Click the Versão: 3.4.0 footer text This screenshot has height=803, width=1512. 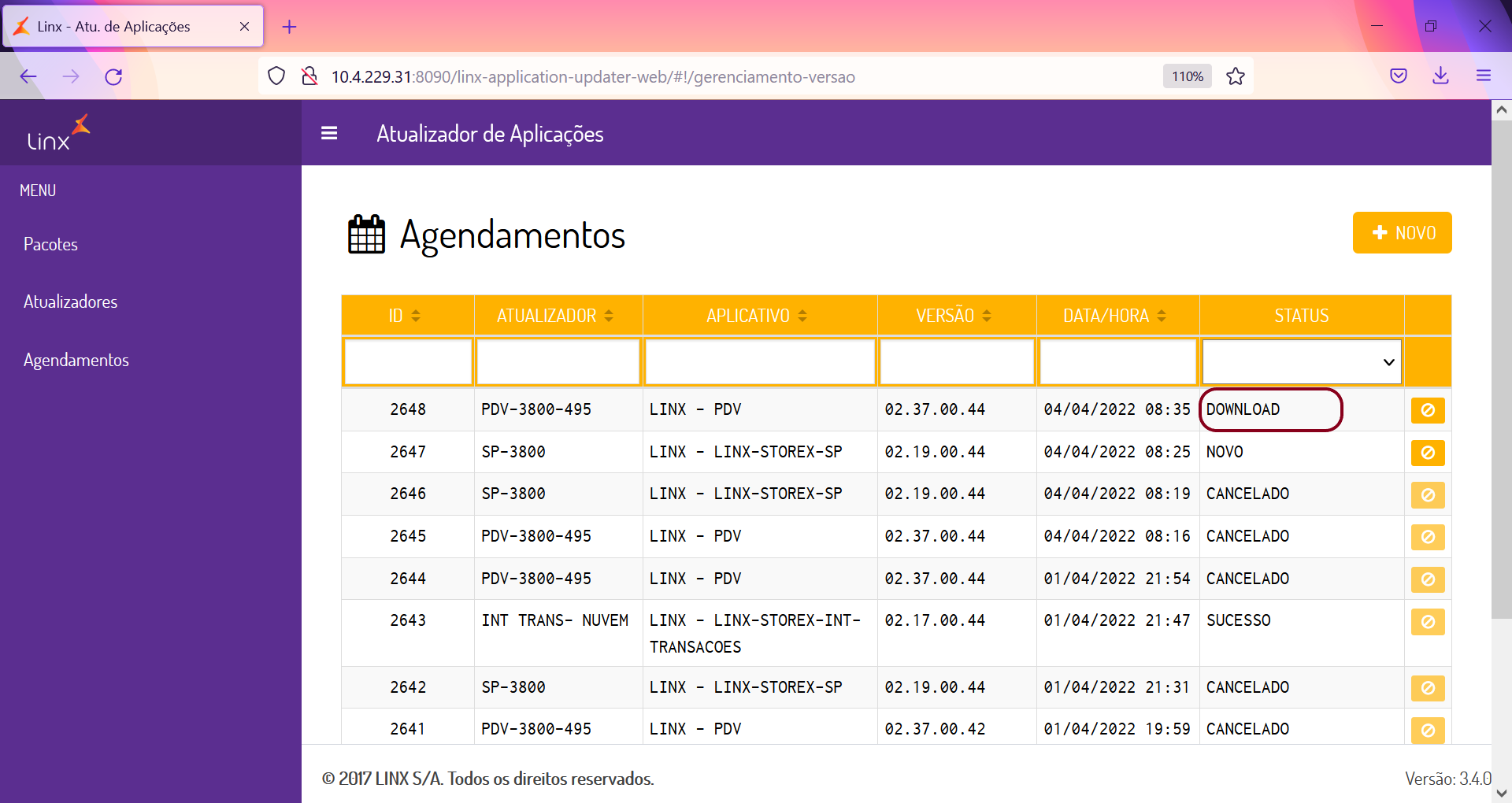(x=1447, y=779)
